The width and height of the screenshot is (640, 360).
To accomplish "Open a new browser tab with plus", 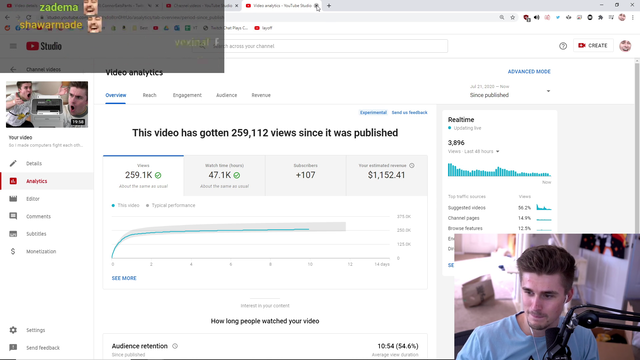I will (x=329, y=6).
